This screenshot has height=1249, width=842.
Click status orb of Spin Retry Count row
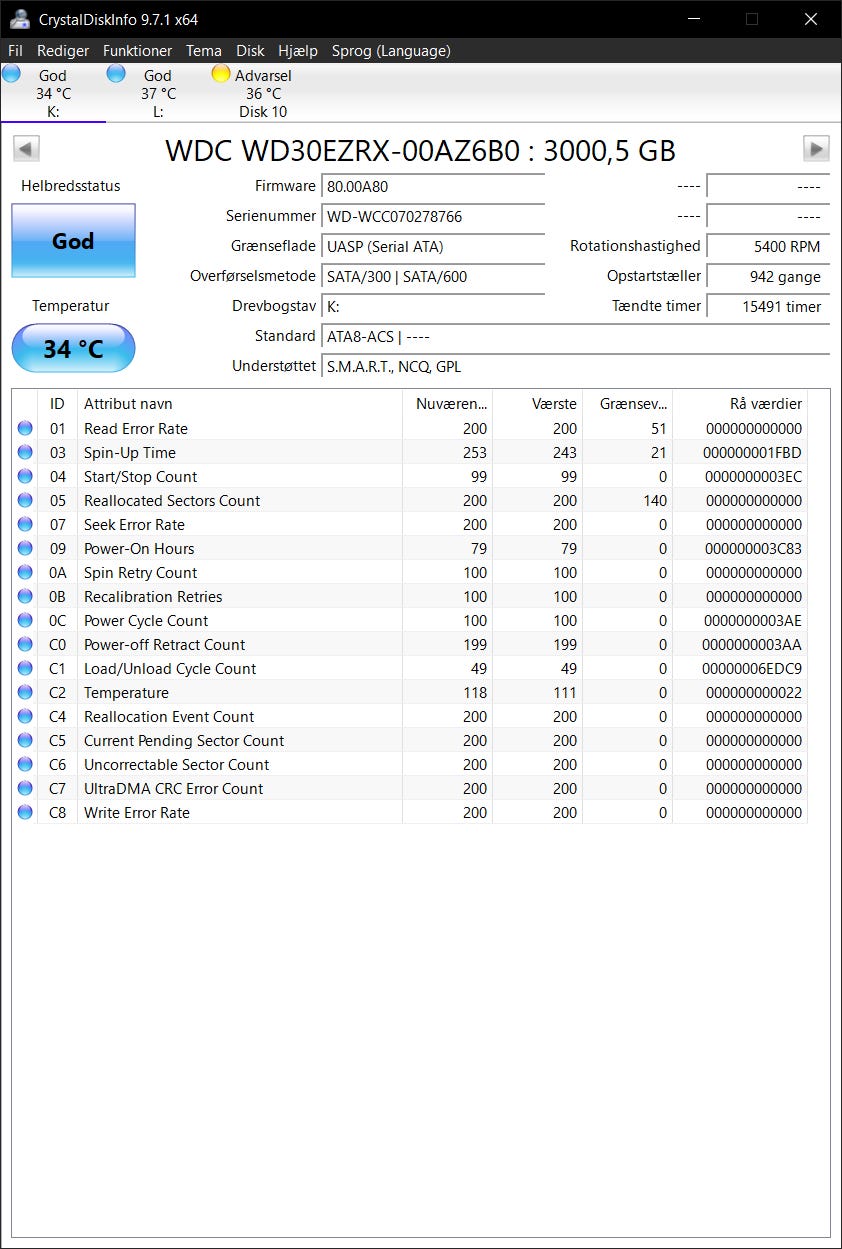25,573
